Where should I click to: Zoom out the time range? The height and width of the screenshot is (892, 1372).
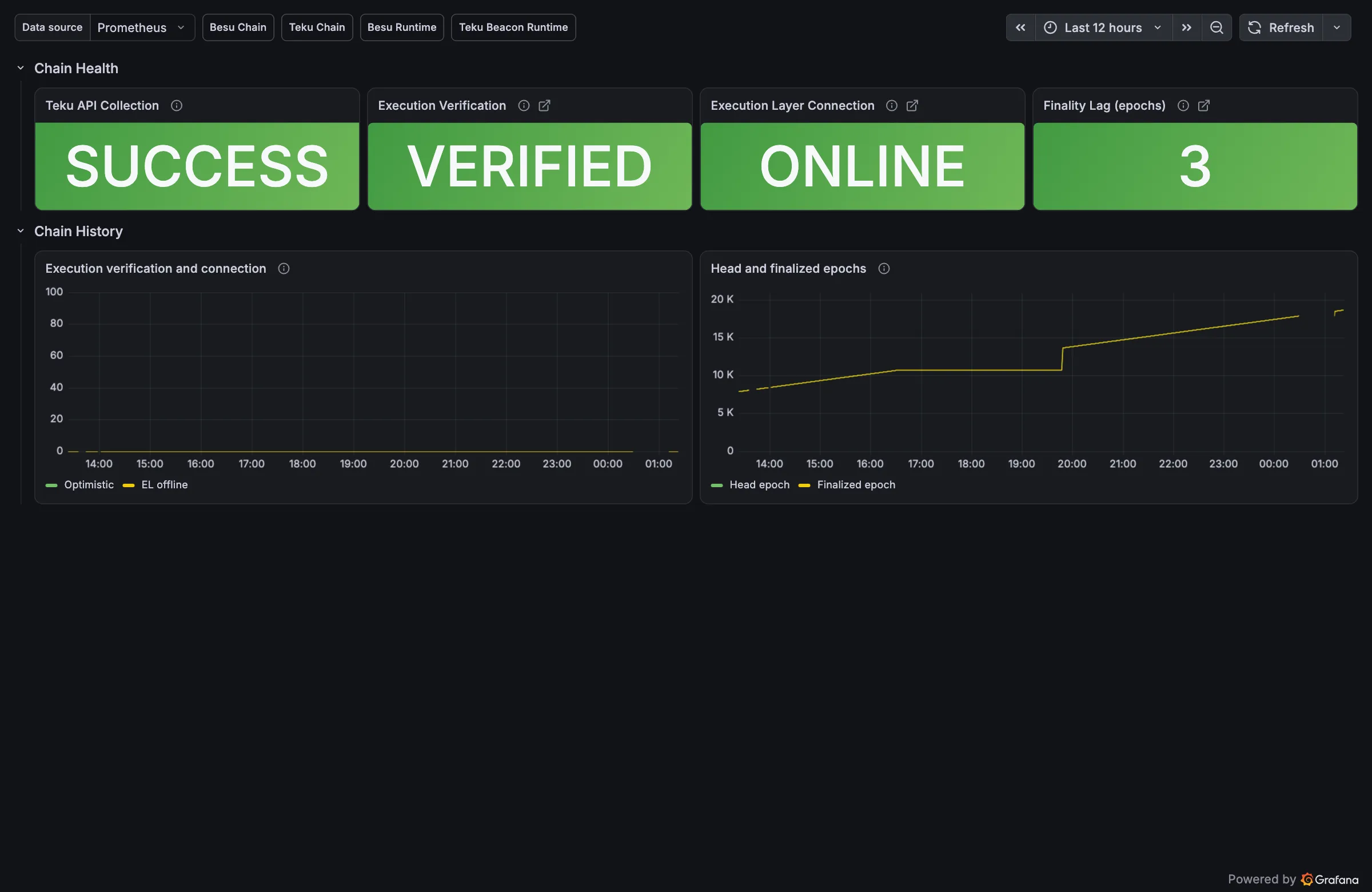1217,27
